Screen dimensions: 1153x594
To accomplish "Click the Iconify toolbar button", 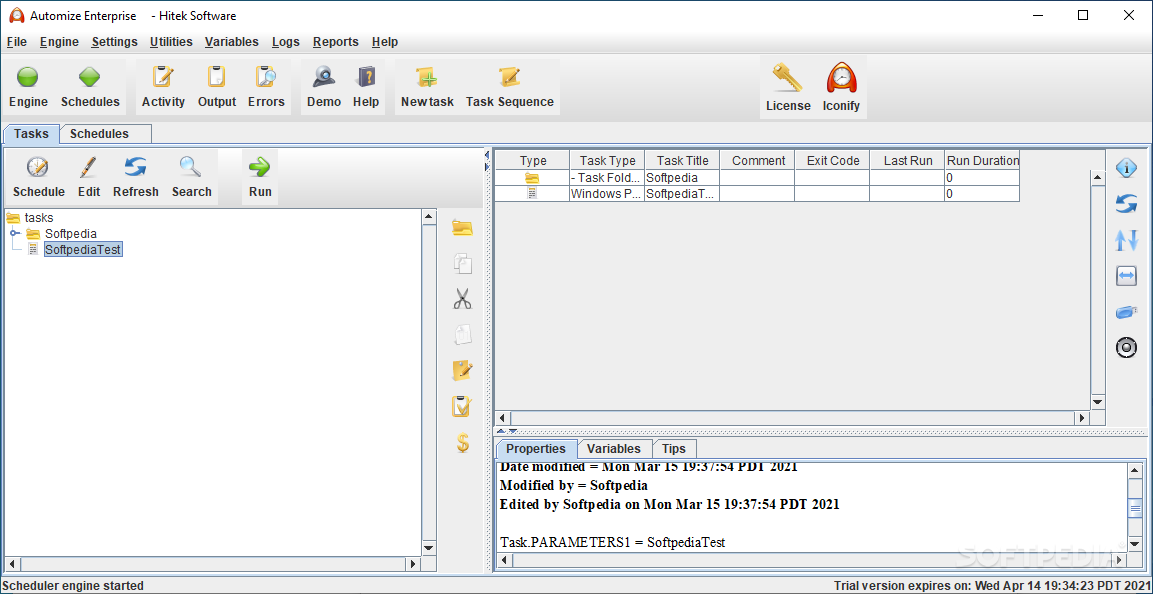I will tap(841, 88).
